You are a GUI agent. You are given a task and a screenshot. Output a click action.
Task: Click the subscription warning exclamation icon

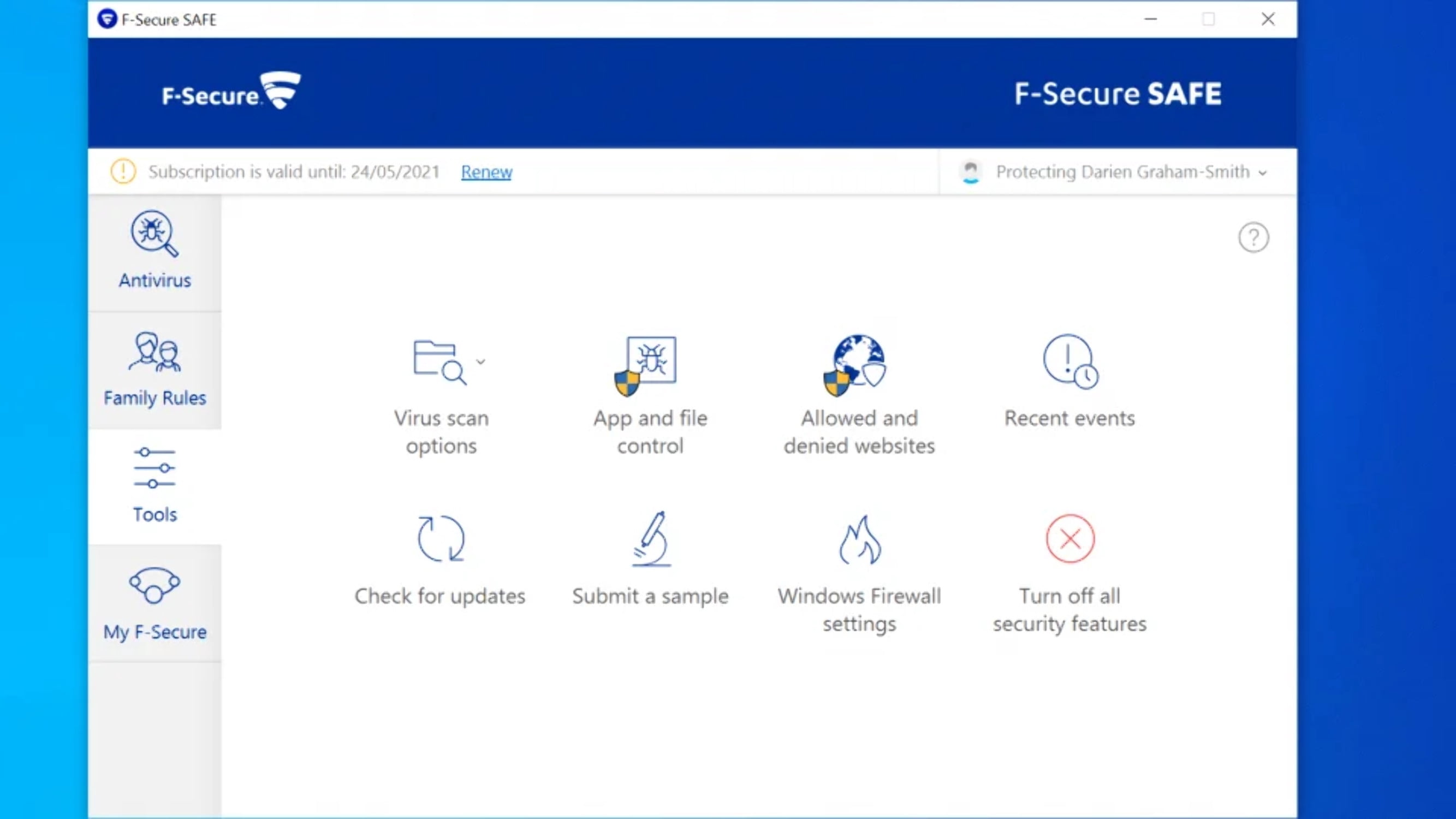(x=123, y=171)
